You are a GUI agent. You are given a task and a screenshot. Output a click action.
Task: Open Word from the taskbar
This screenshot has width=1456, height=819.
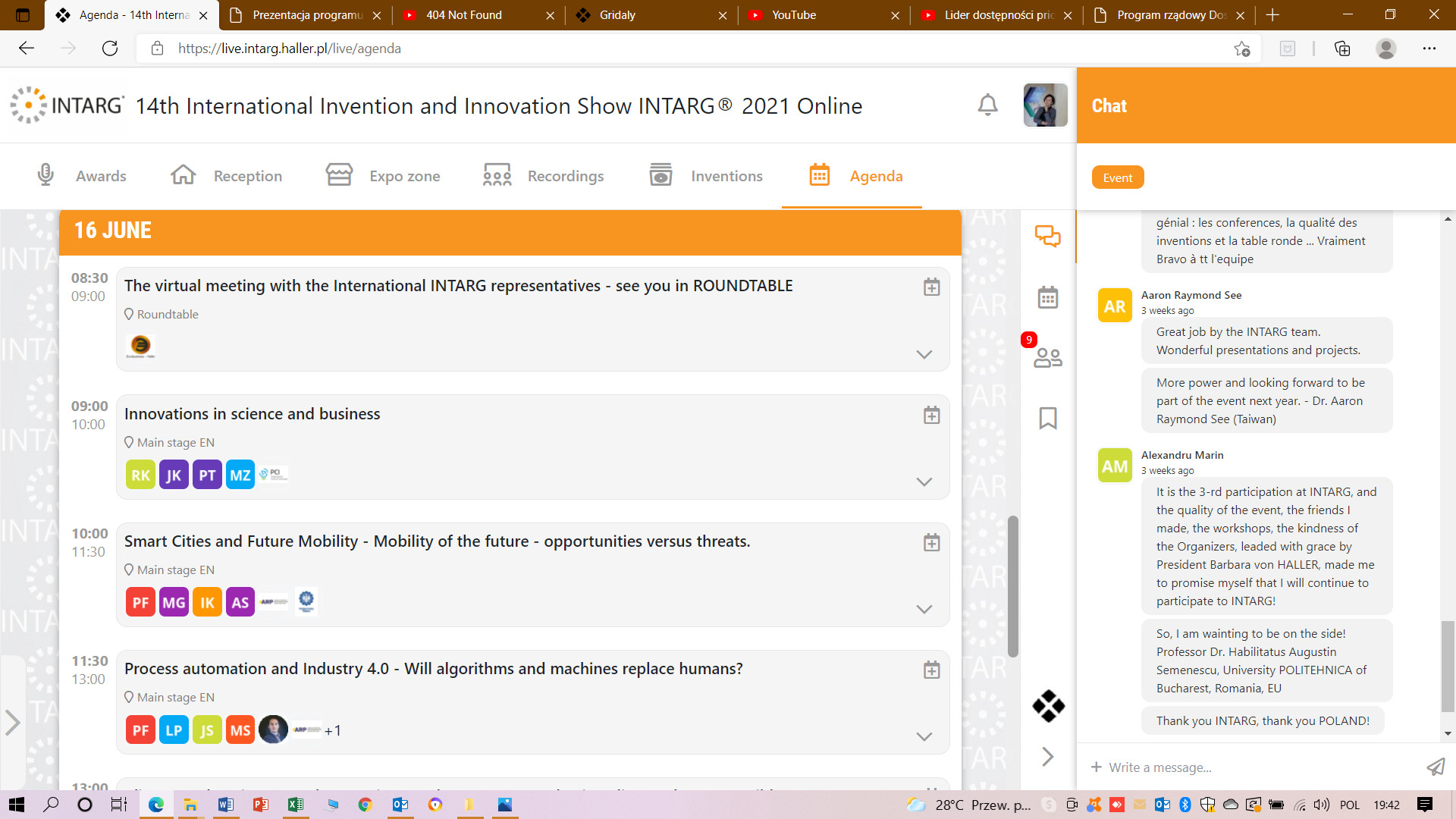tap(225, 805)
